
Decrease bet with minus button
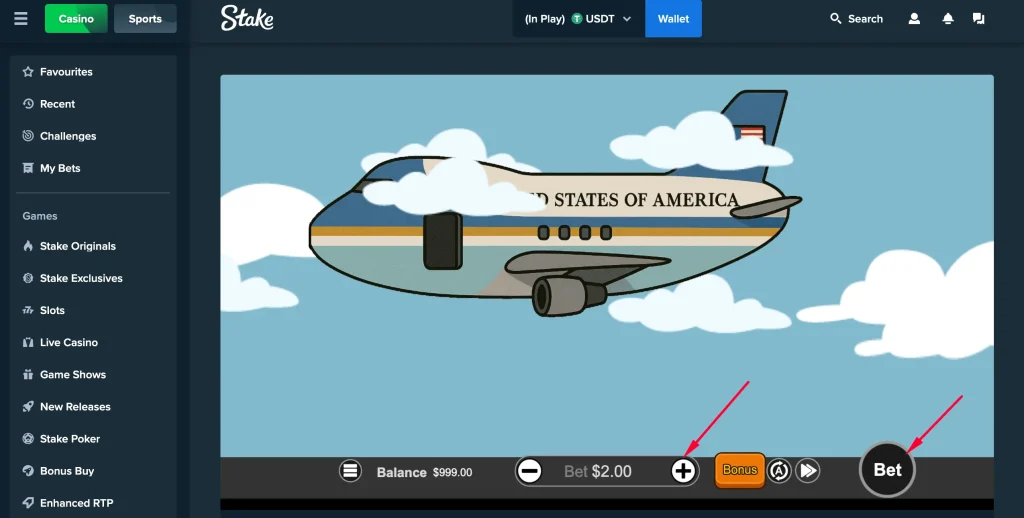pos(530,471)
